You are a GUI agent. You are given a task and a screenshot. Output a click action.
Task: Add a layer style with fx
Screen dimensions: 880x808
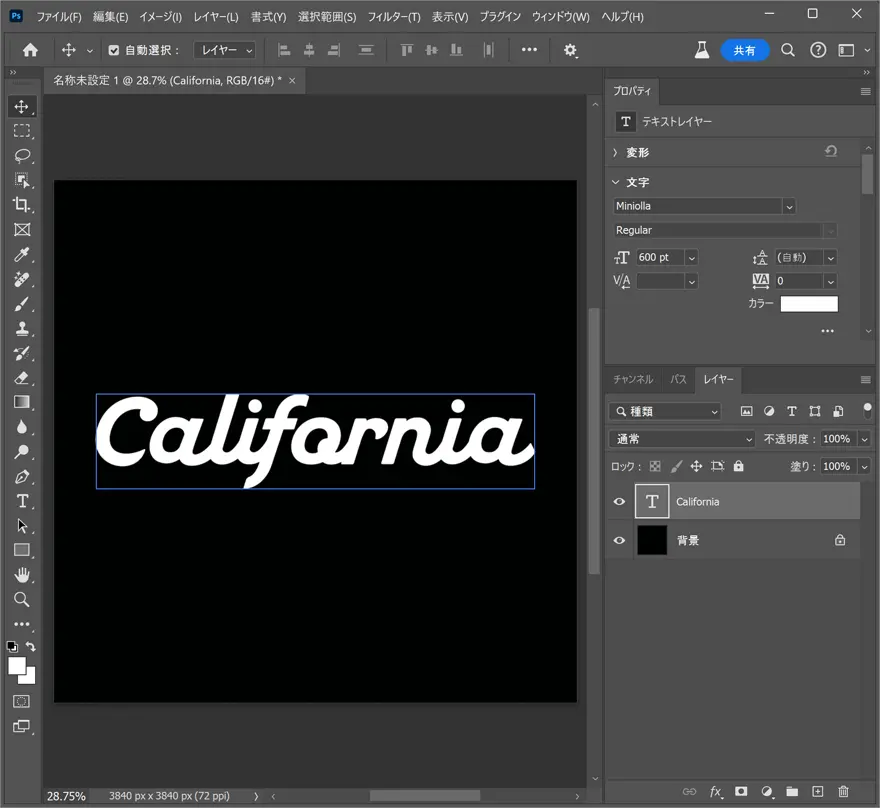click(x=716, y=791)
